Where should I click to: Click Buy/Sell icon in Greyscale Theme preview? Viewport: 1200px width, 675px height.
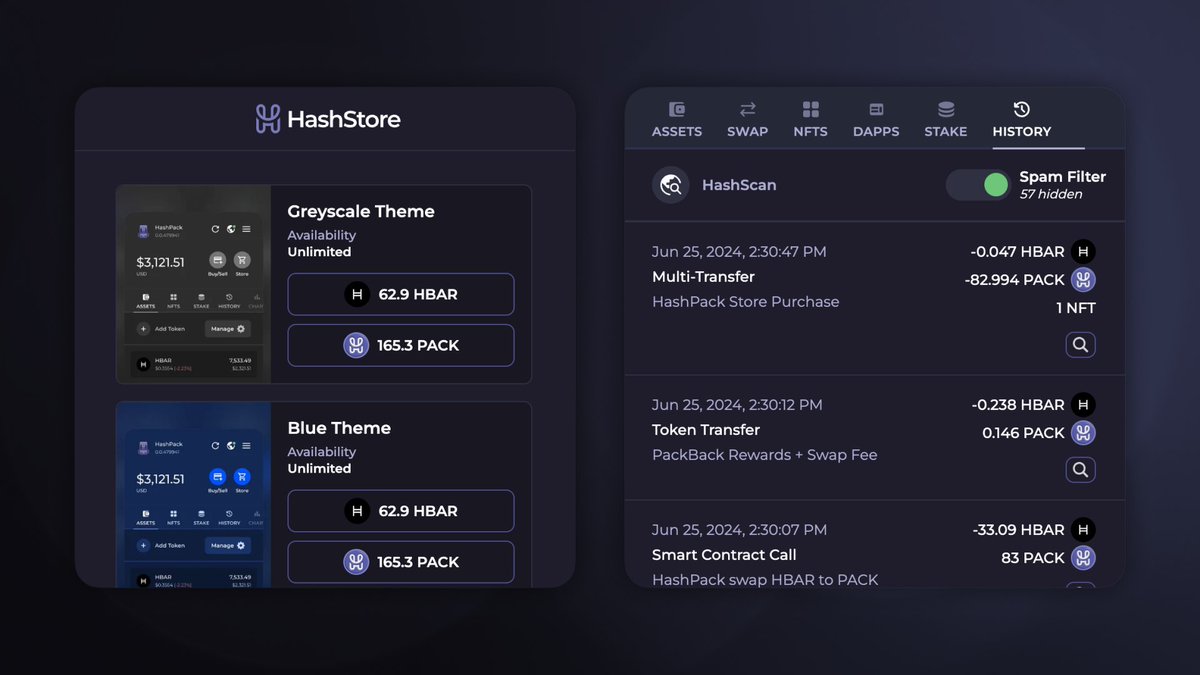tap(217, 261)
